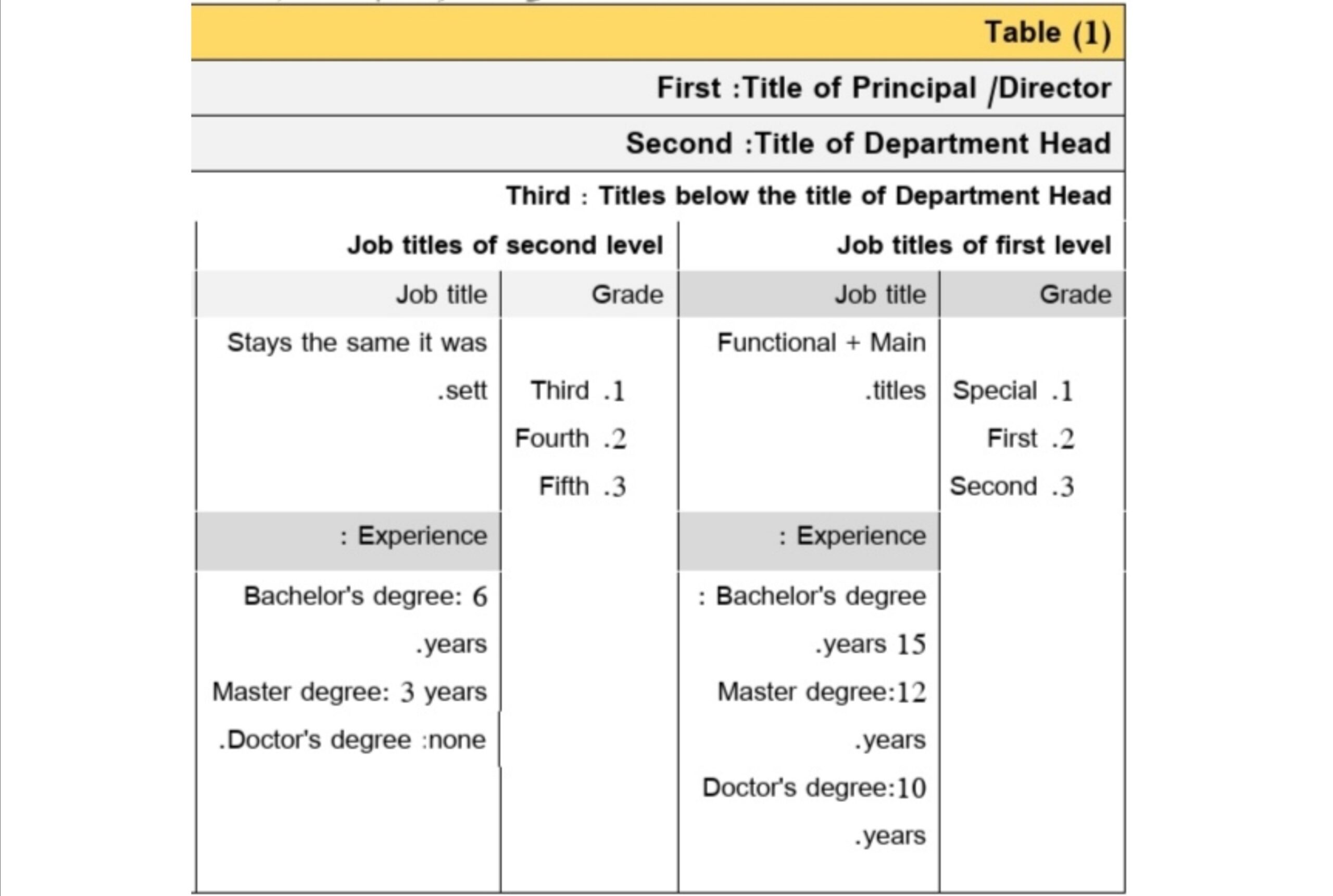Select the Fourth .2 grade entry
The height and width of the screenshot is (896, 1333).
pyautogui.click(x=570, y=439)
